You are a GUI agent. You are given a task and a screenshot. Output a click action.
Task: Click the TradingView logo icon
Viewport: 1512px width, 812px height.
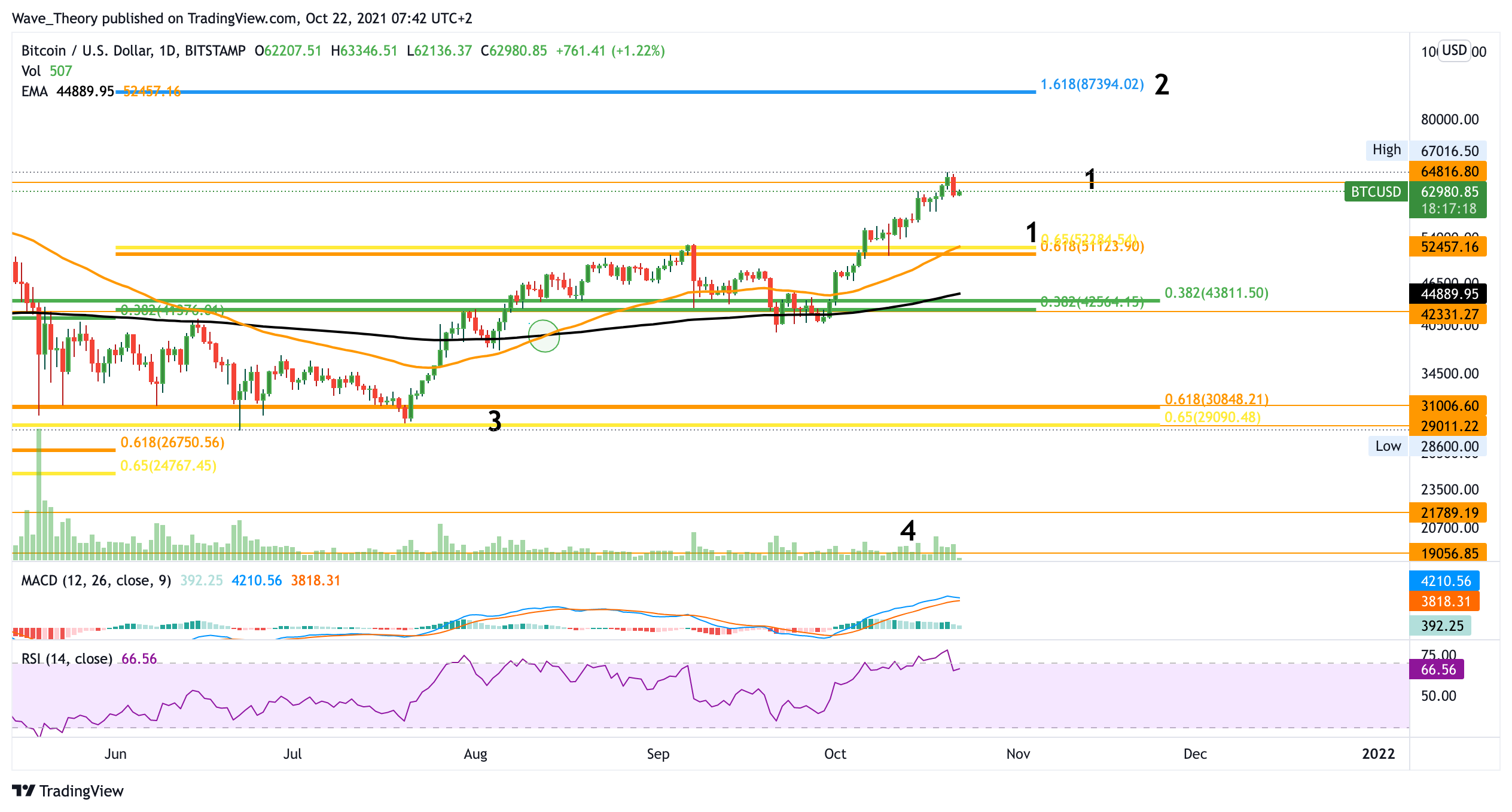[24, 790]
